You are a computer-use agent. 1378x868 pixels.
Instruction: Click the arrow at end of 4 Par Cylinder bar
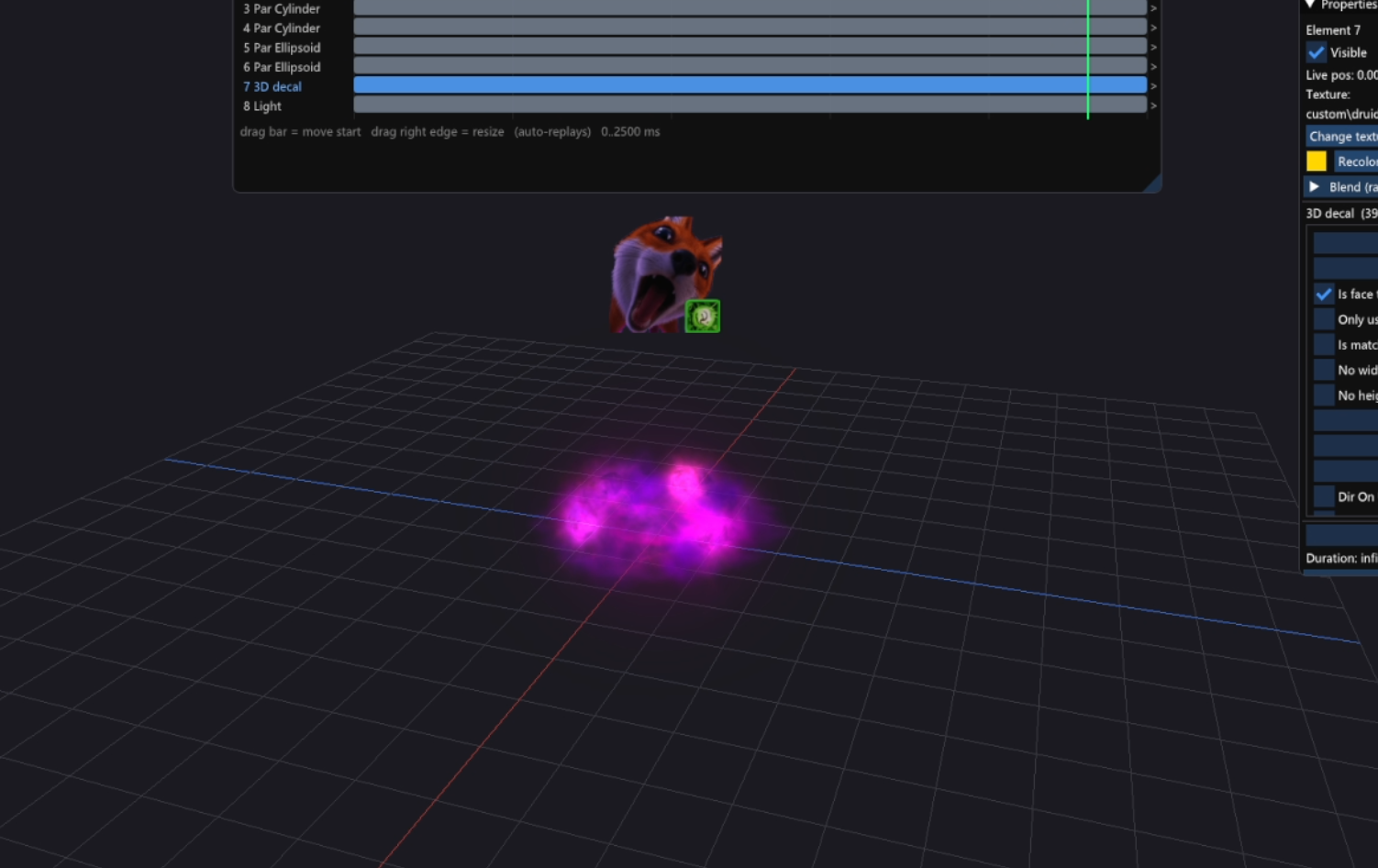[x=1153, y=28]
